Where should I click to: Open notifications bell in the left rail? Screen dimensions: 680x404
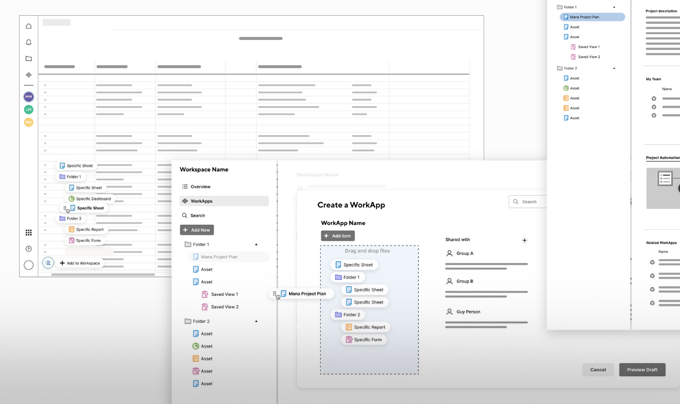click(x=29, y=42)
